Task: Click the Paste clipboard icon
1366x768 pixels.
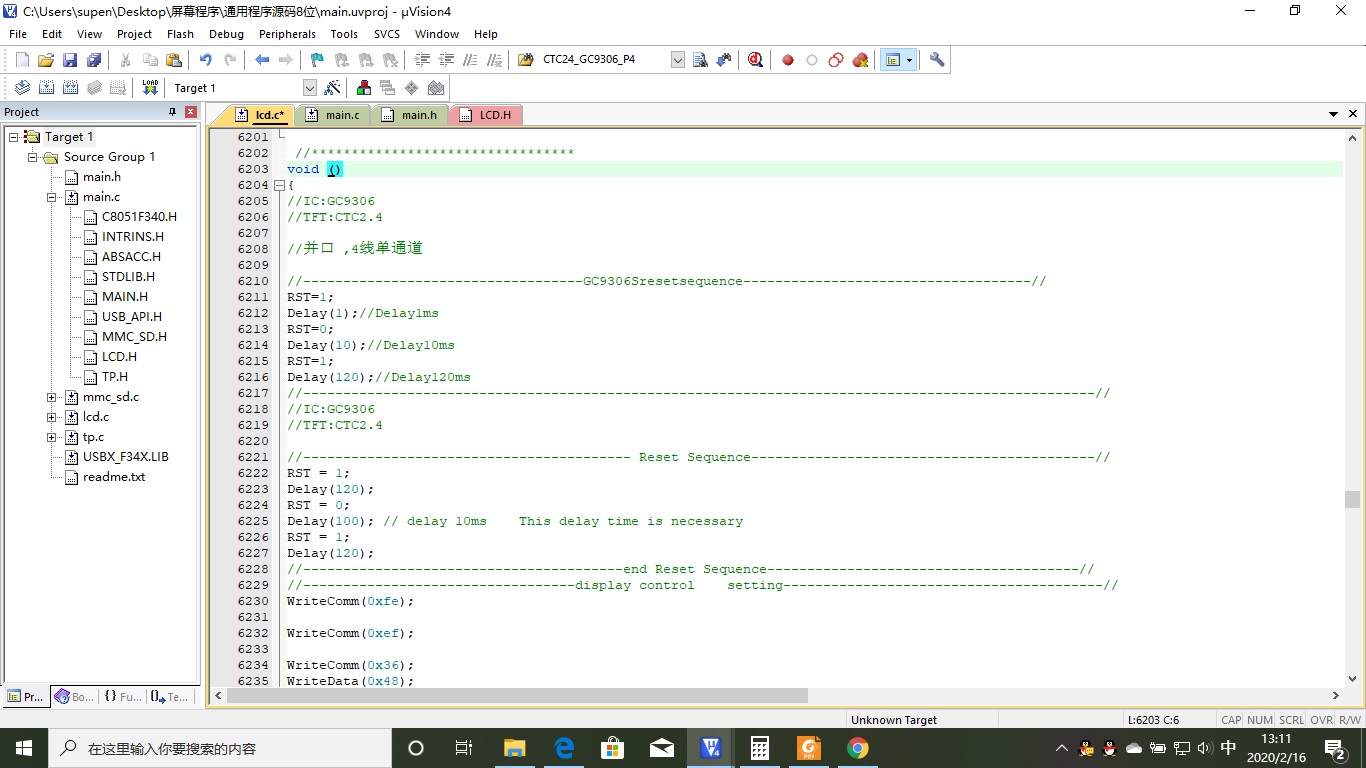Action: coord(174,60)
